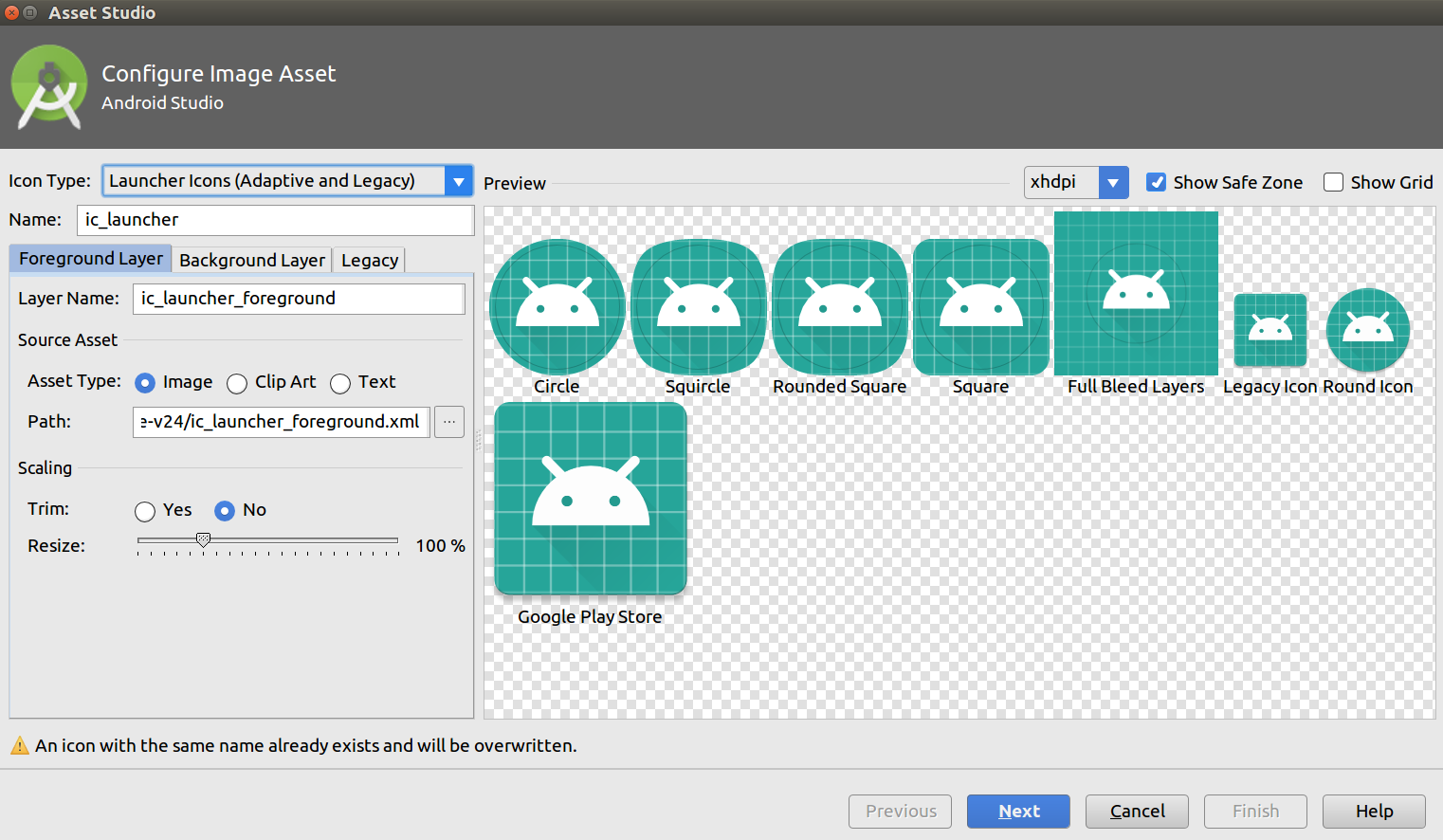This screenshot has width=1443, height=840.
Task: Click the Layer Name input field
Action: pos(300,299)
